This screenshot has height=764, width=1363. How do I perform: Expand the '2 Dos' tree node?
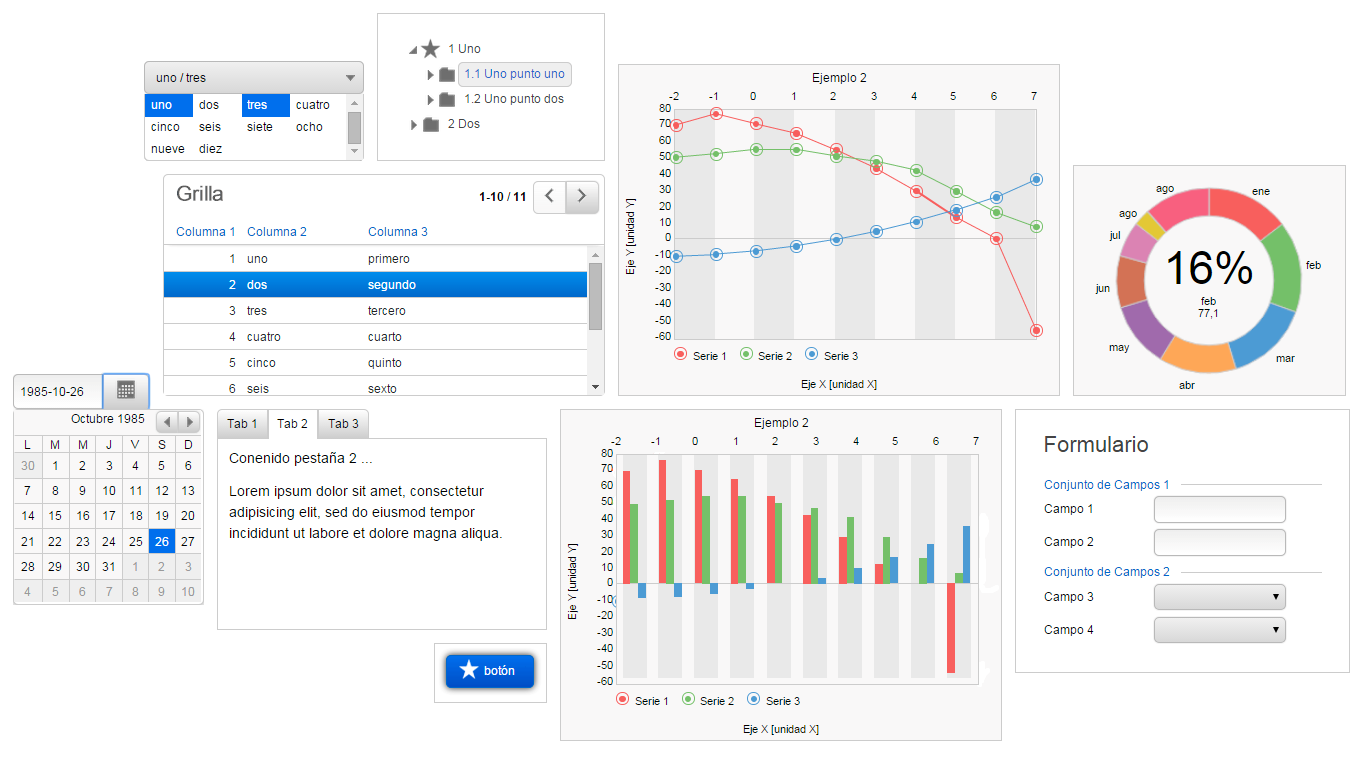tap(414, 123)
